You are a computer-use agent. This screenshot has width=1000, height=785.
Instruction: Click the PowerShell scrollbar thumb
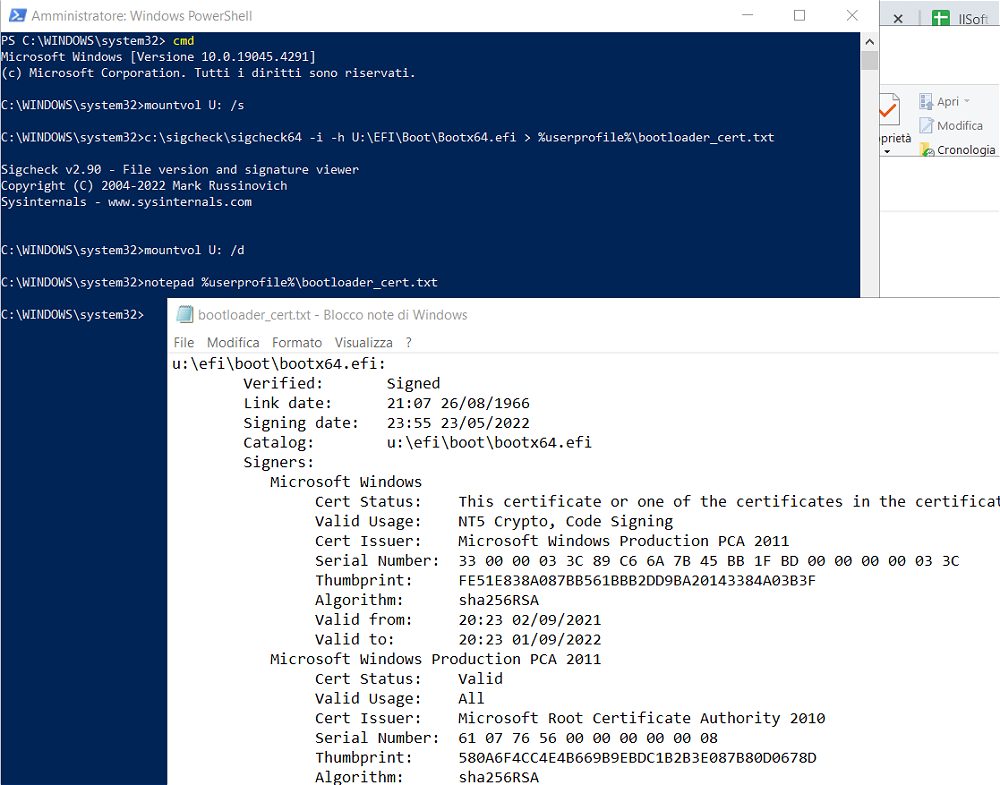869,60
